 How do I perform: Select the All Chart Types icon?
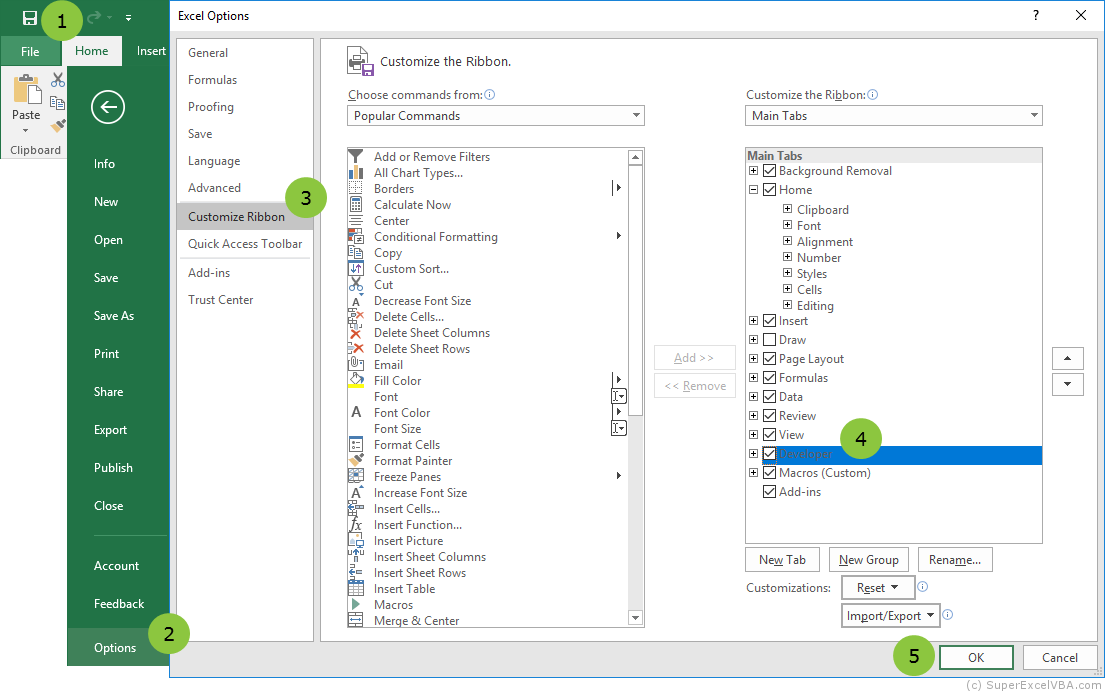356,173
